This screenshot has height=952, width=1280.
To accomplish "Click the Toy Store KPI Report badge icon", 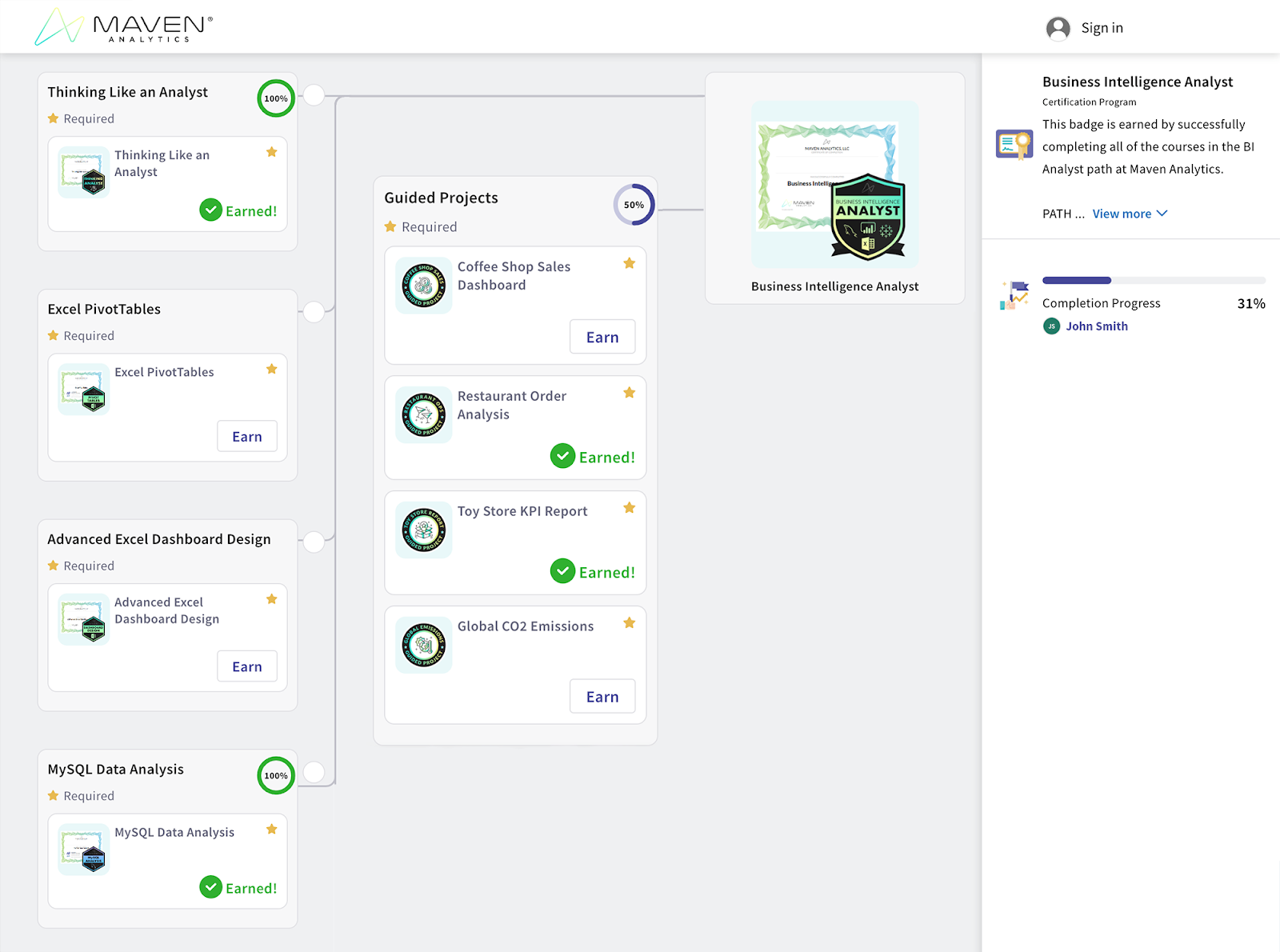I will click(424, 530).
